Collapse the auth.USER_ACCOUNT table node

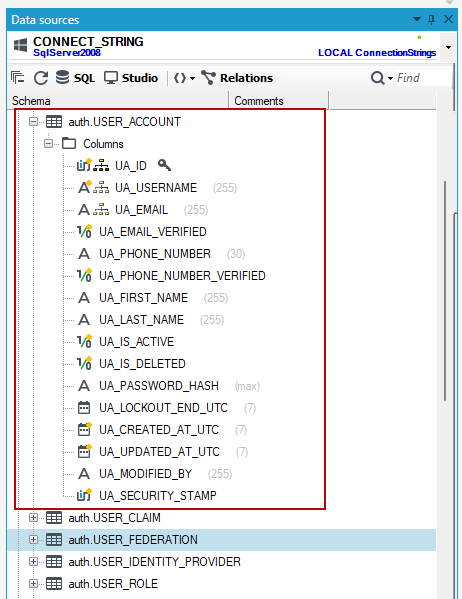[x=33, y=122]
